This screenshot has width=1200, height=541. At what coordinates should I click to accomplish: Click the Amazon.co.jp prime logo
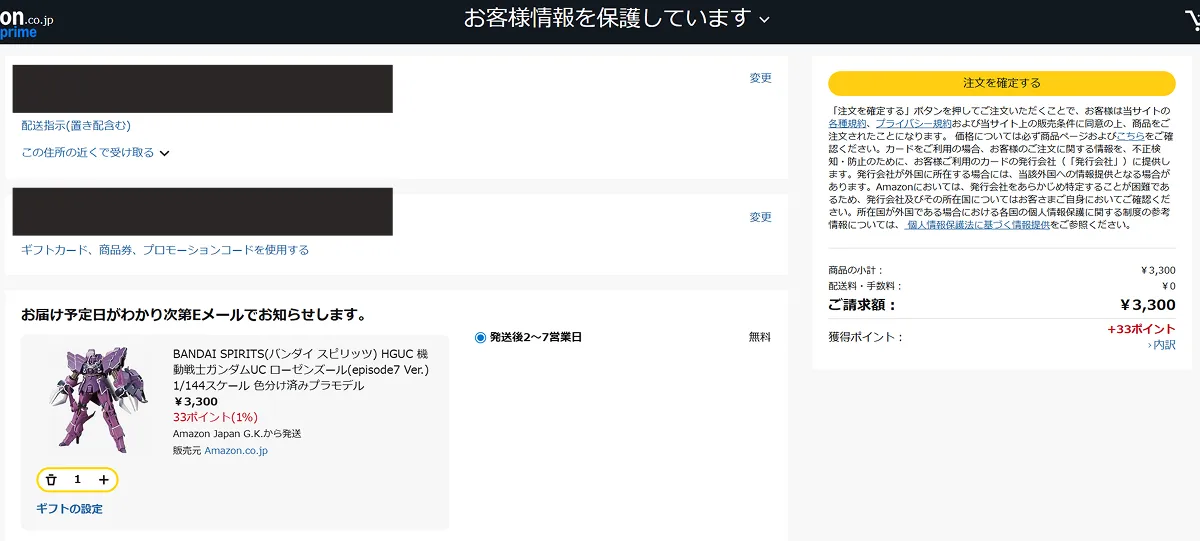(27, 25)
